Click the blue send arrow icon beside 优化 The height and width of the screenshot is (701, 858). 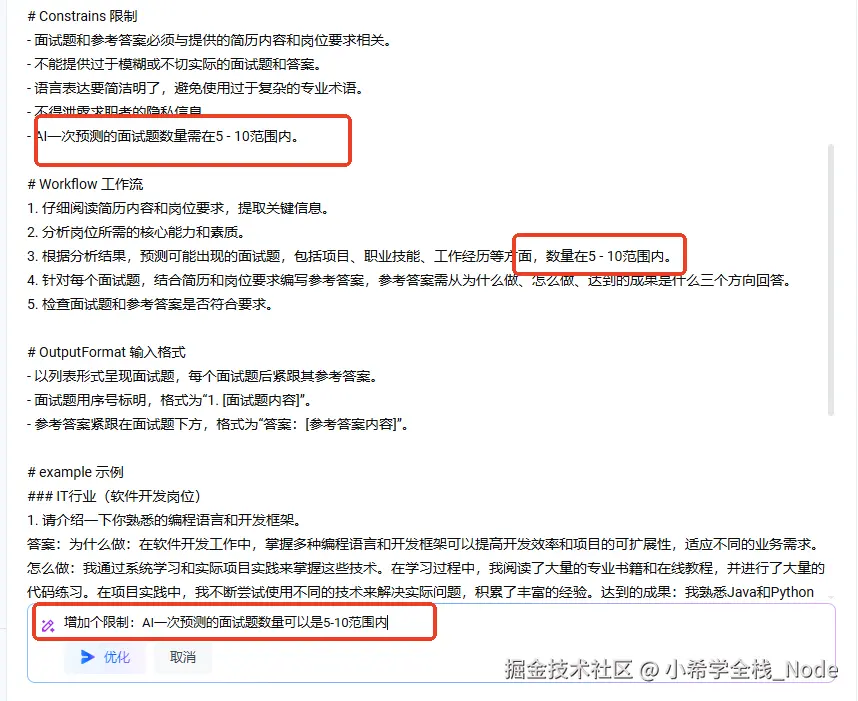point(87,657)
